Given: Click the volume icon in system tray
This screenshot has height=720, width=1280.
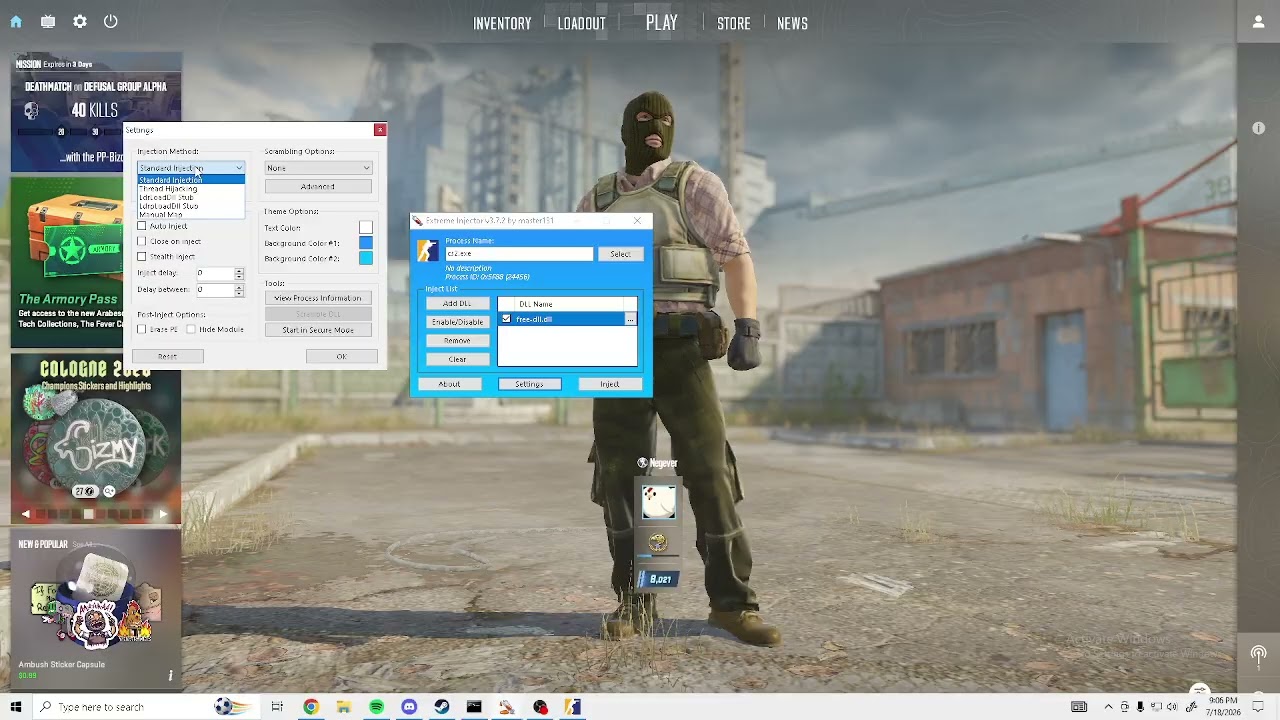Looking at the screenshot, I should [x=1171, y=707].
